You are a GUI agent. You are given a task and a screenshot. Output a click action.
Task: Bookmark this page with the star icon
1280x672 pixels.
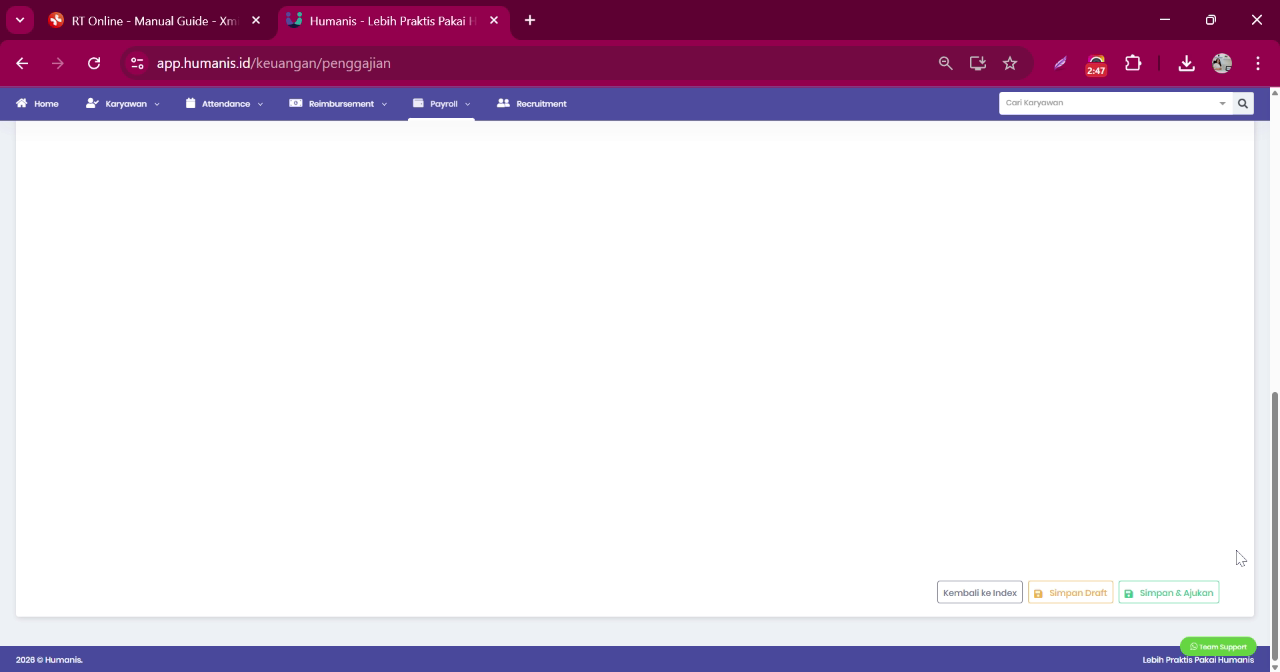[1010, 63]
